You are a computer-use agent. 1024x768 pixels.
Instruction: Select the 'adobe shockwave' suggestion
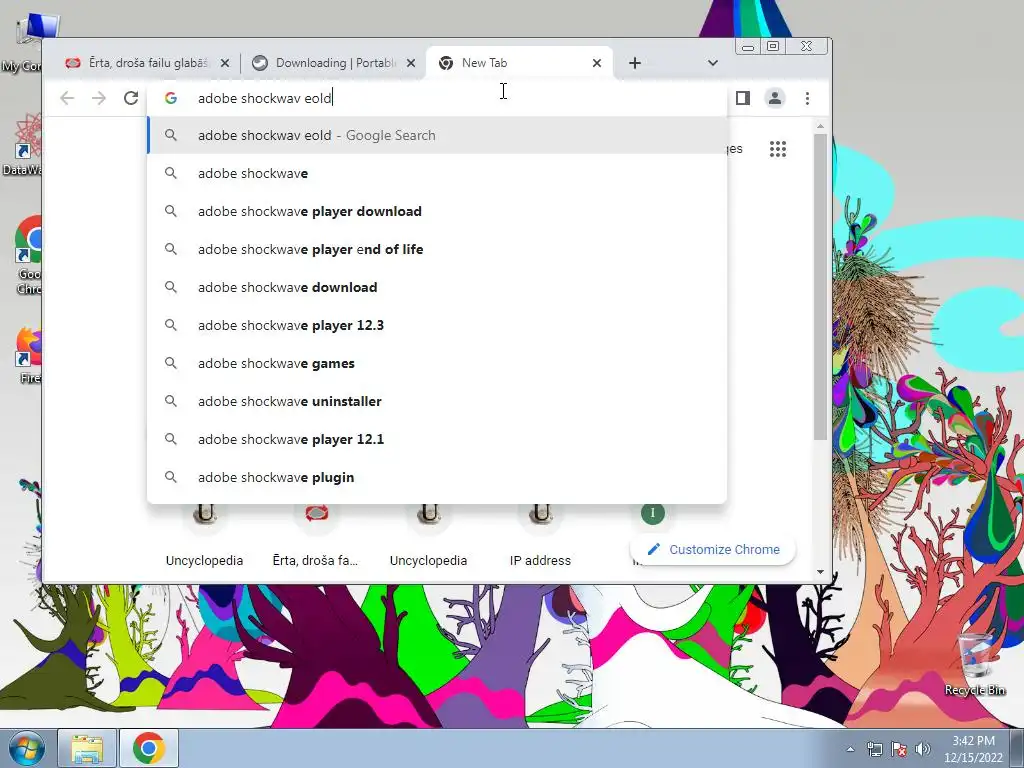(437, 173)
